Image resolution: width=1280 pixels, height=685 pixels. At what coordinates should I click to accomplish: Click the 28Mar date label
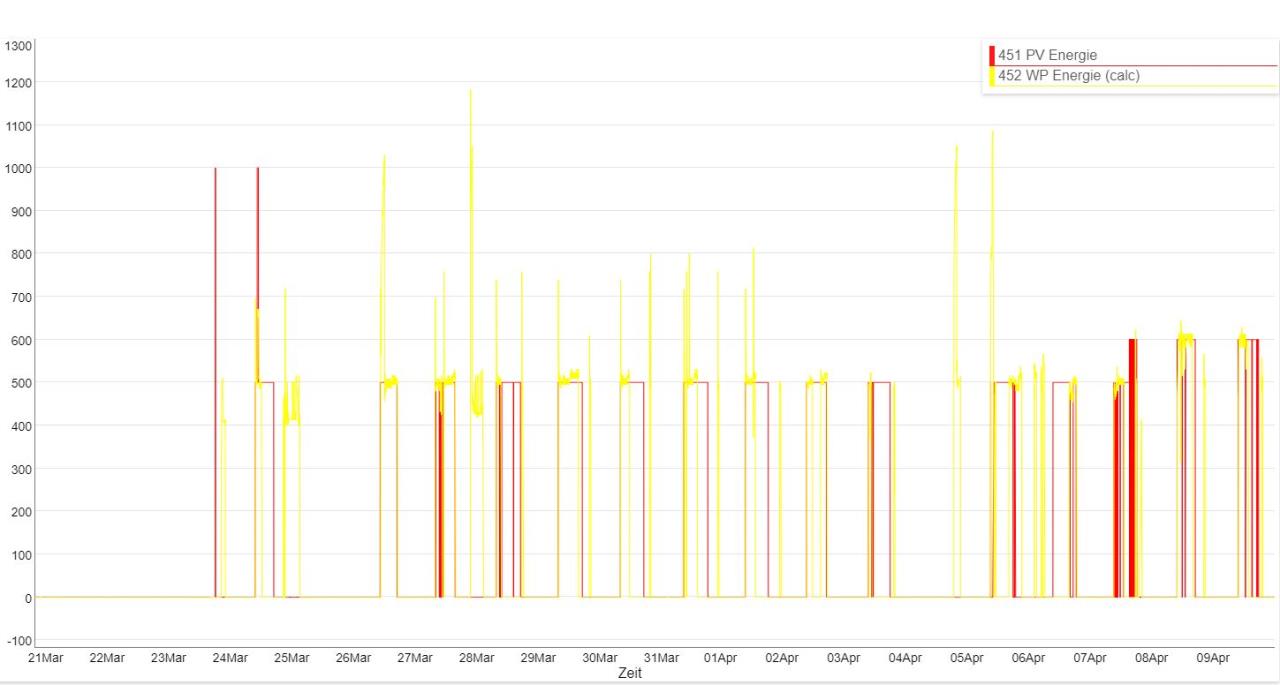(476, 658)
